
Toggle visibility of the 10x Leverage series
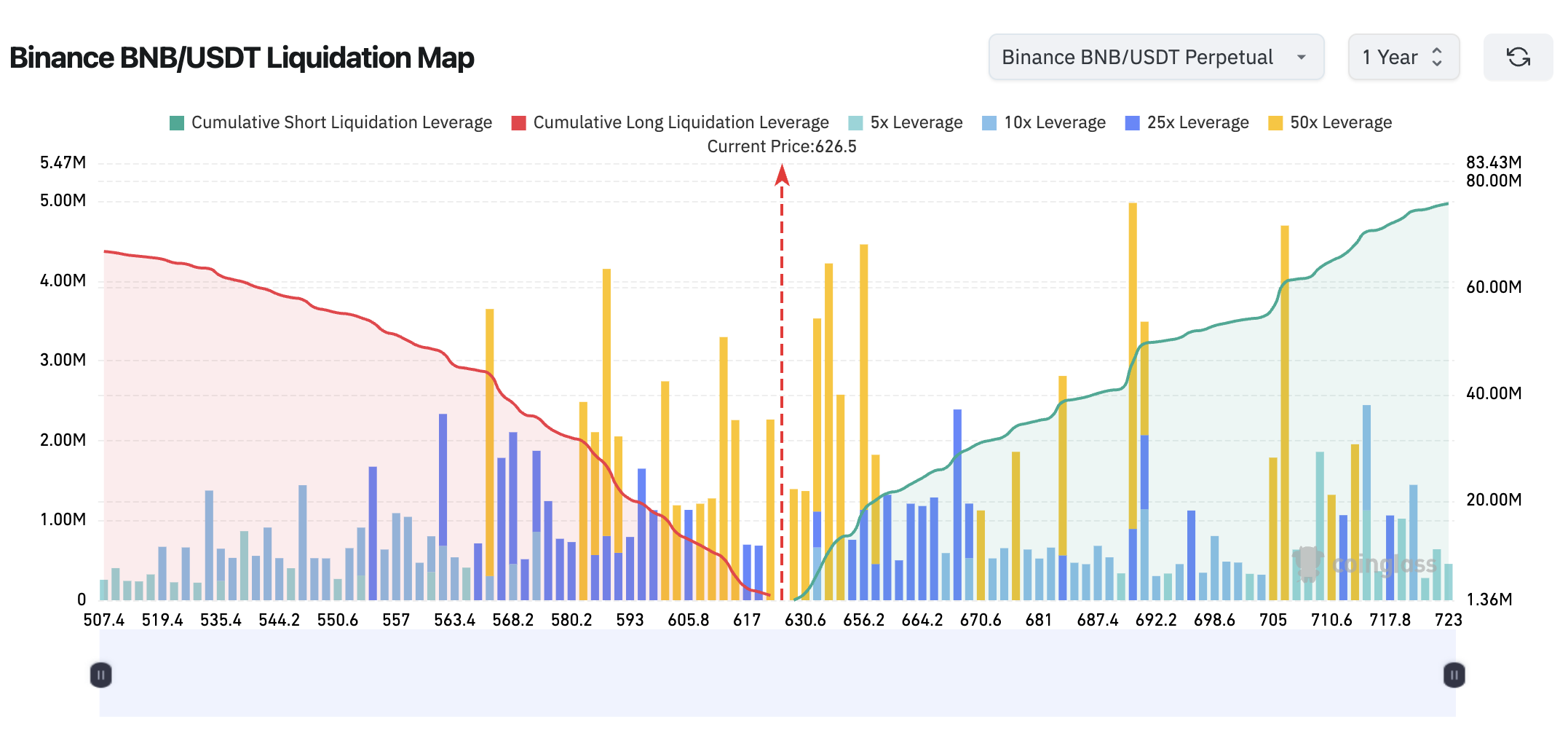(1043, 122)
